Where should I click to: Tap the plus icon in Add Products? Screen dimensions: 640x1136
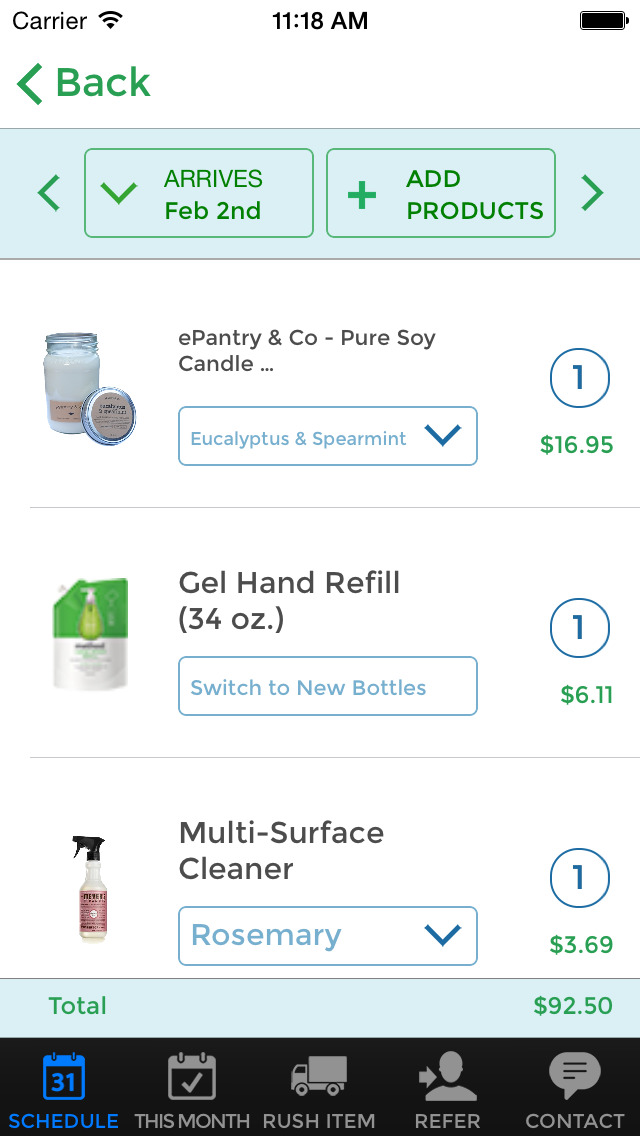coord(361,194)
